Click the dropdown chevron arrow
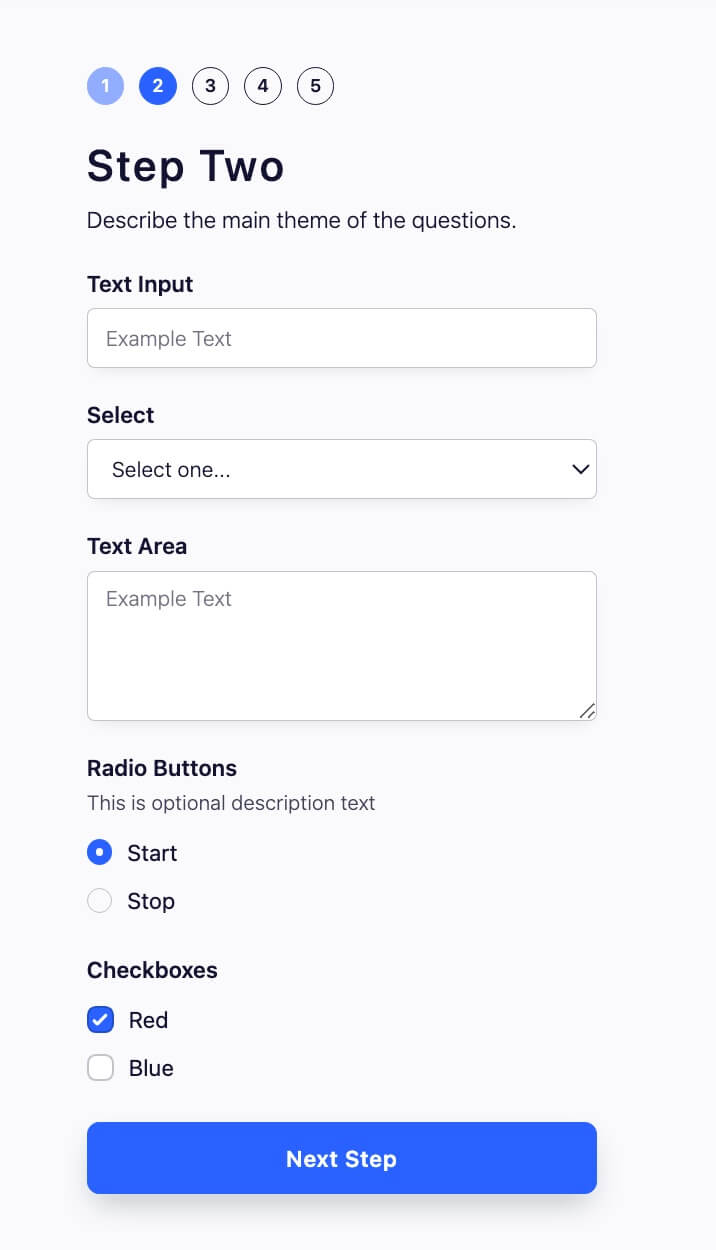Screen dimensions: 716x1250 point(579,468)
